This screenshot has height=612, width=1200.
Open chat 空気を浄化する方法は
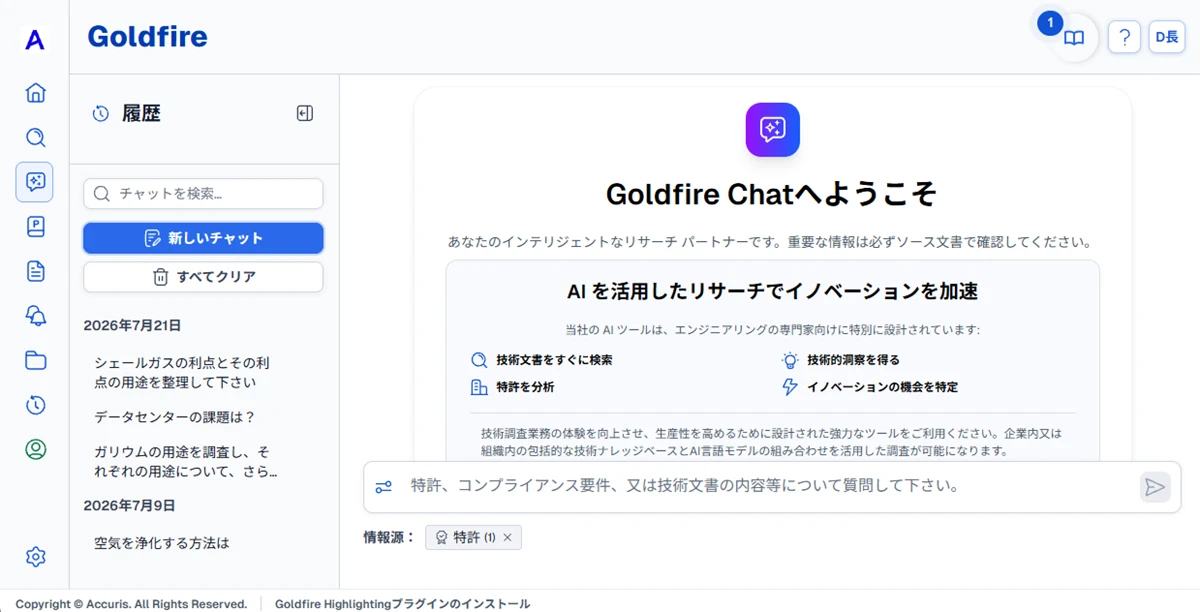click(162, 543)
